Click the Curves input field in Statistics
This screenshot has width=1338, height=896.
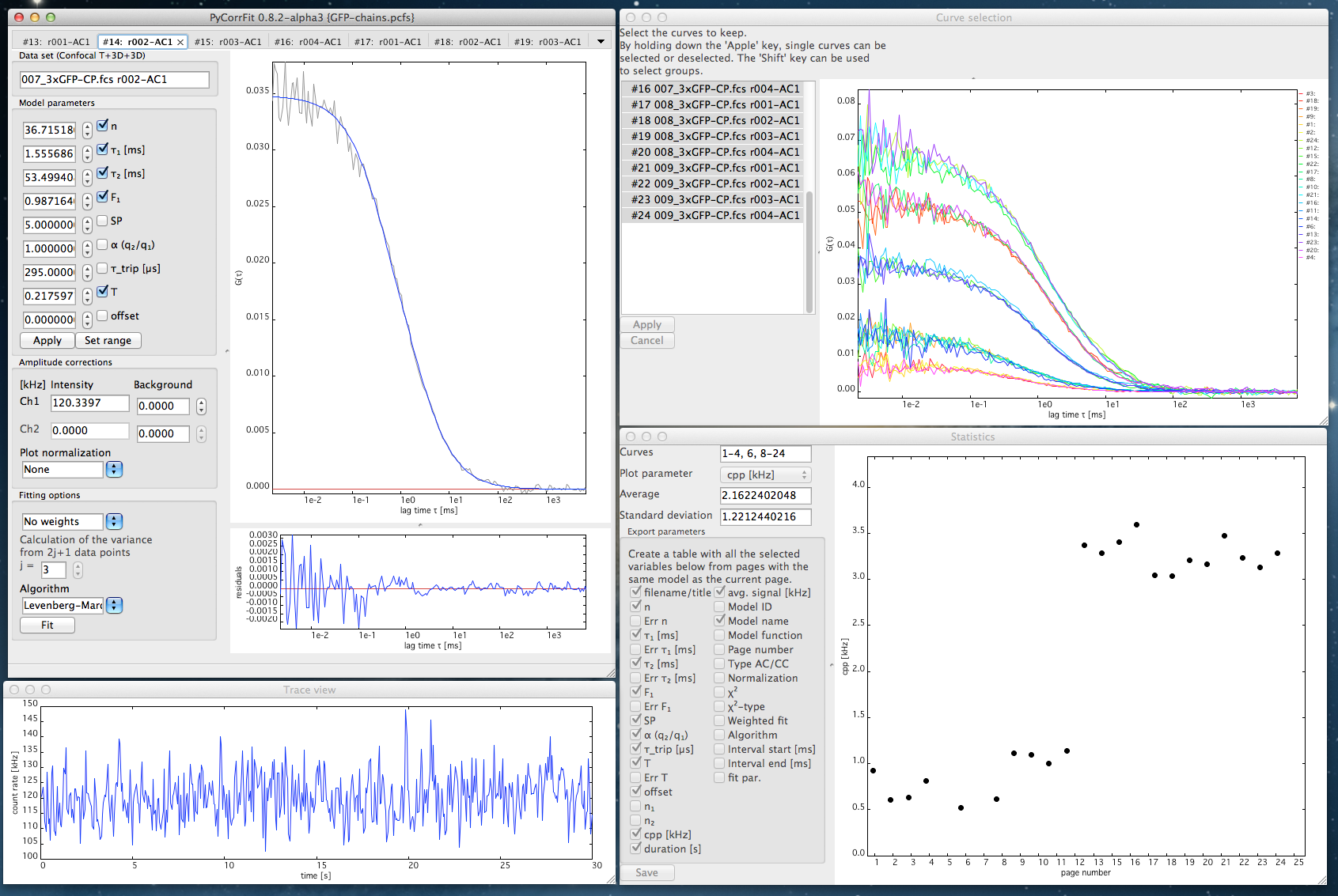(764, 453)
